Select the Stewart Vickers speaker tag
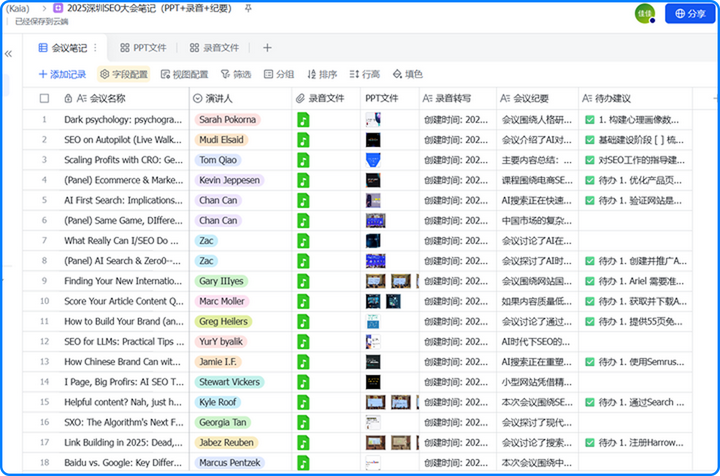The height and width of the screenshot is (476, 720). pyautogui.click(x=229, y=382)
